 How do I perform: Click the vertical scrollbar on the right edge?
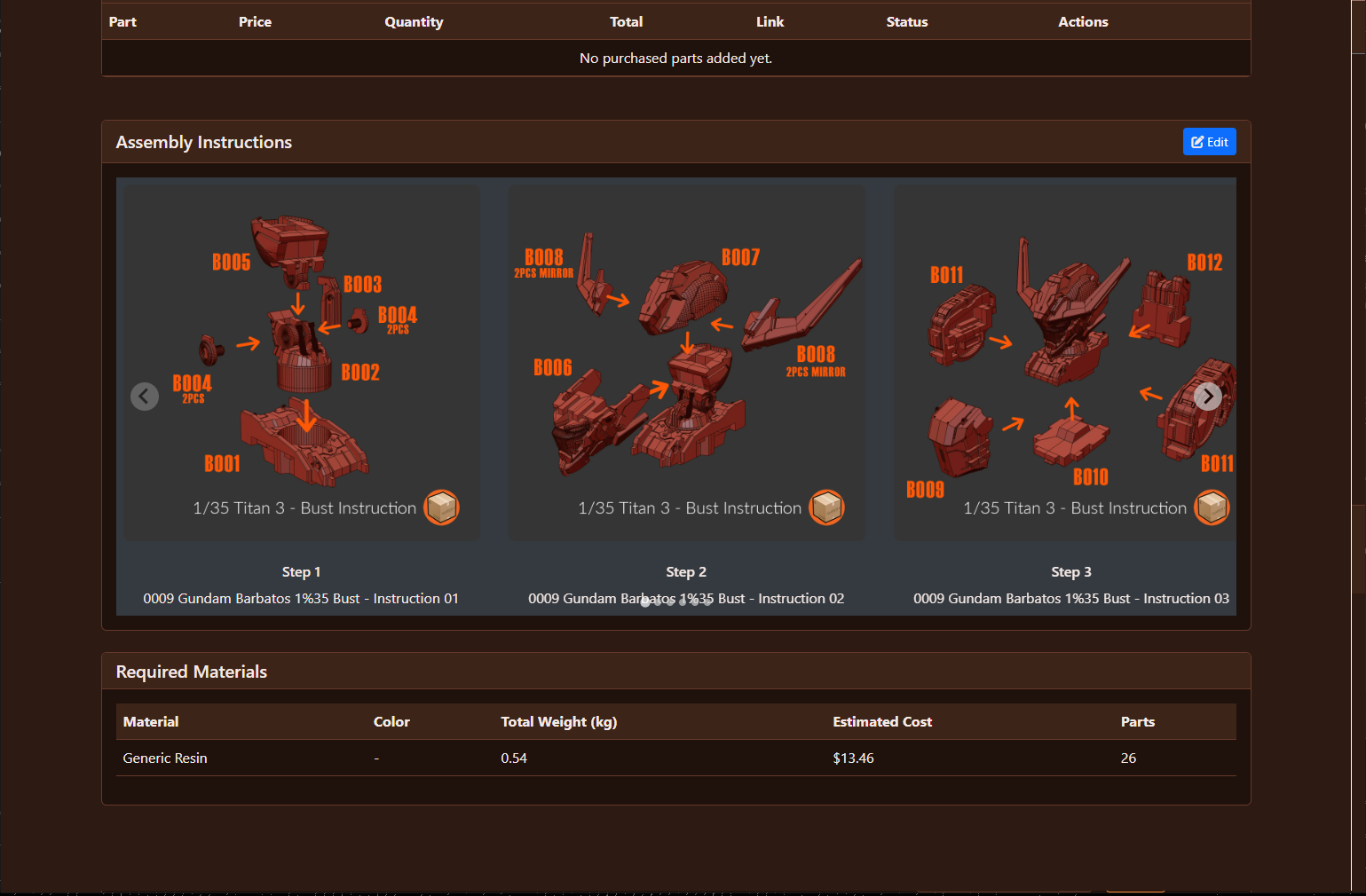point(1361,444)
